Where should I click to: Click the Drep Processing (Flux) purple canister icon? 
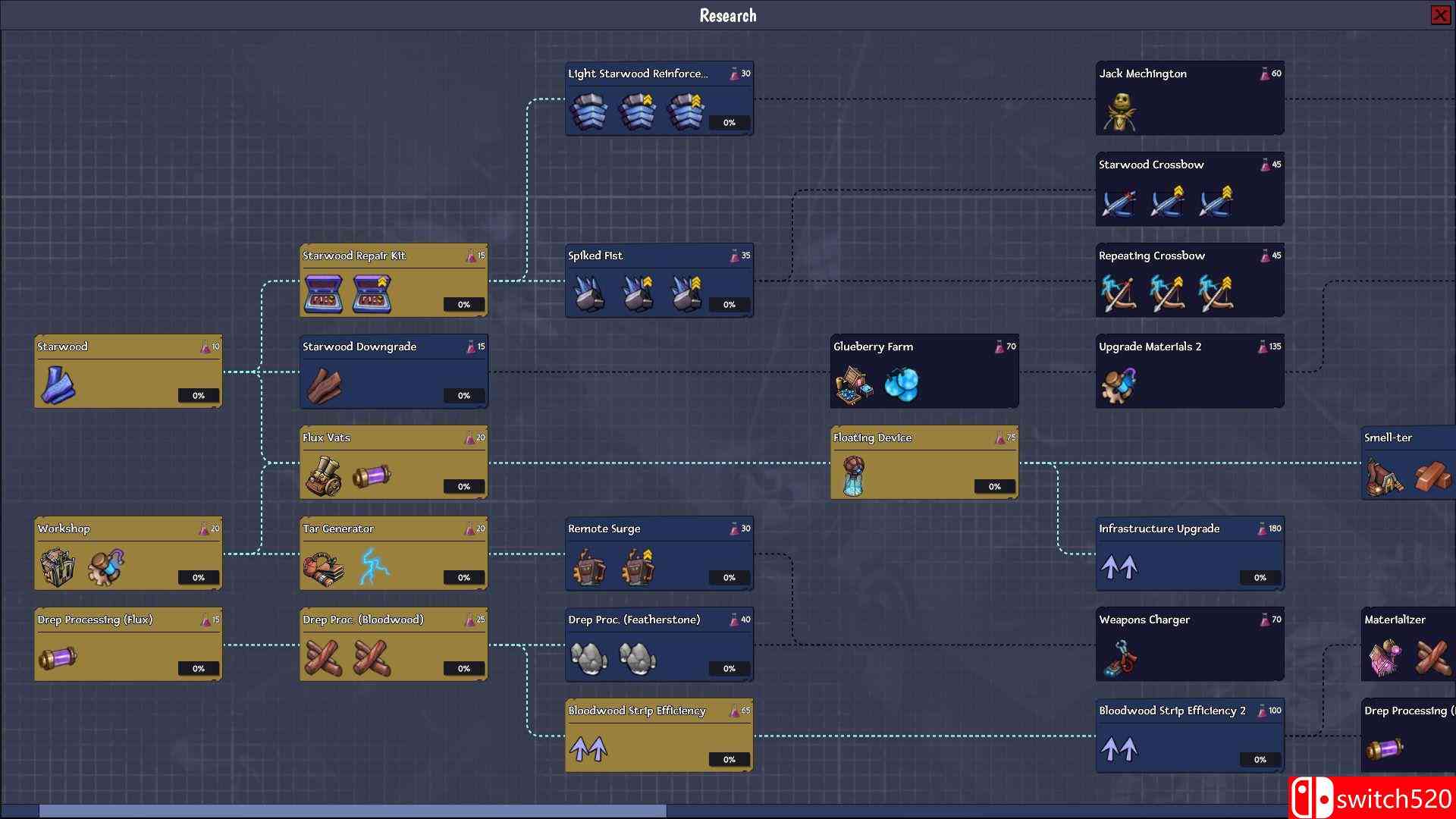click(x=58, y=657)
